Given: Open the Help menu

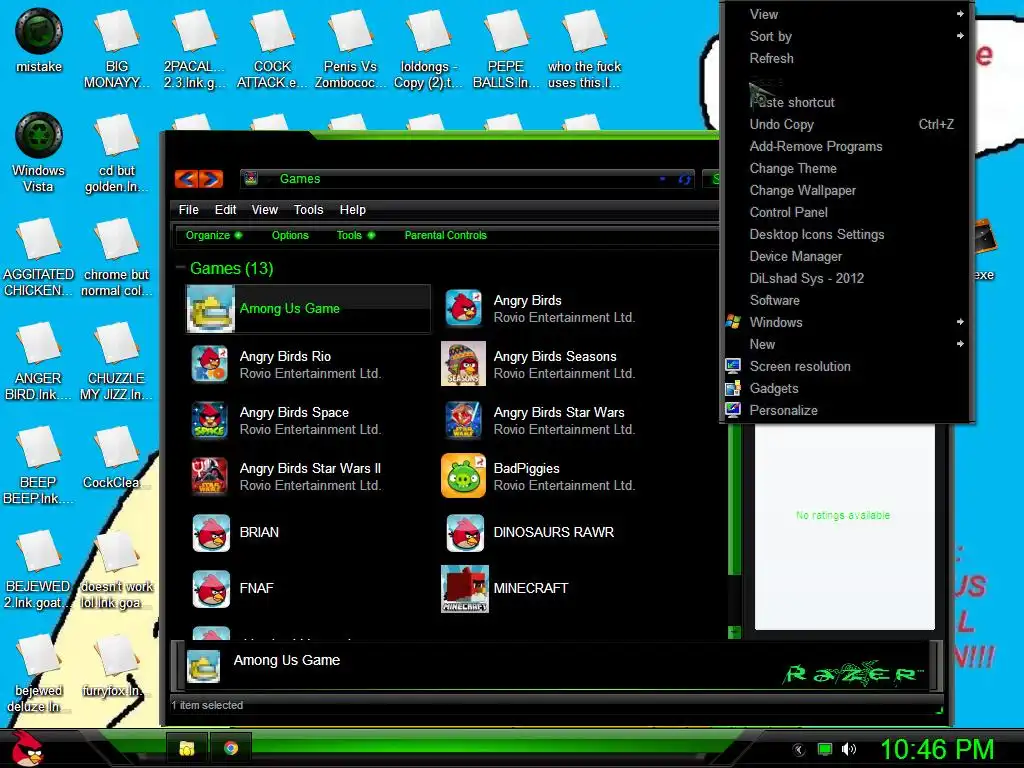Looking at the screenshot, I should point(353,210).
